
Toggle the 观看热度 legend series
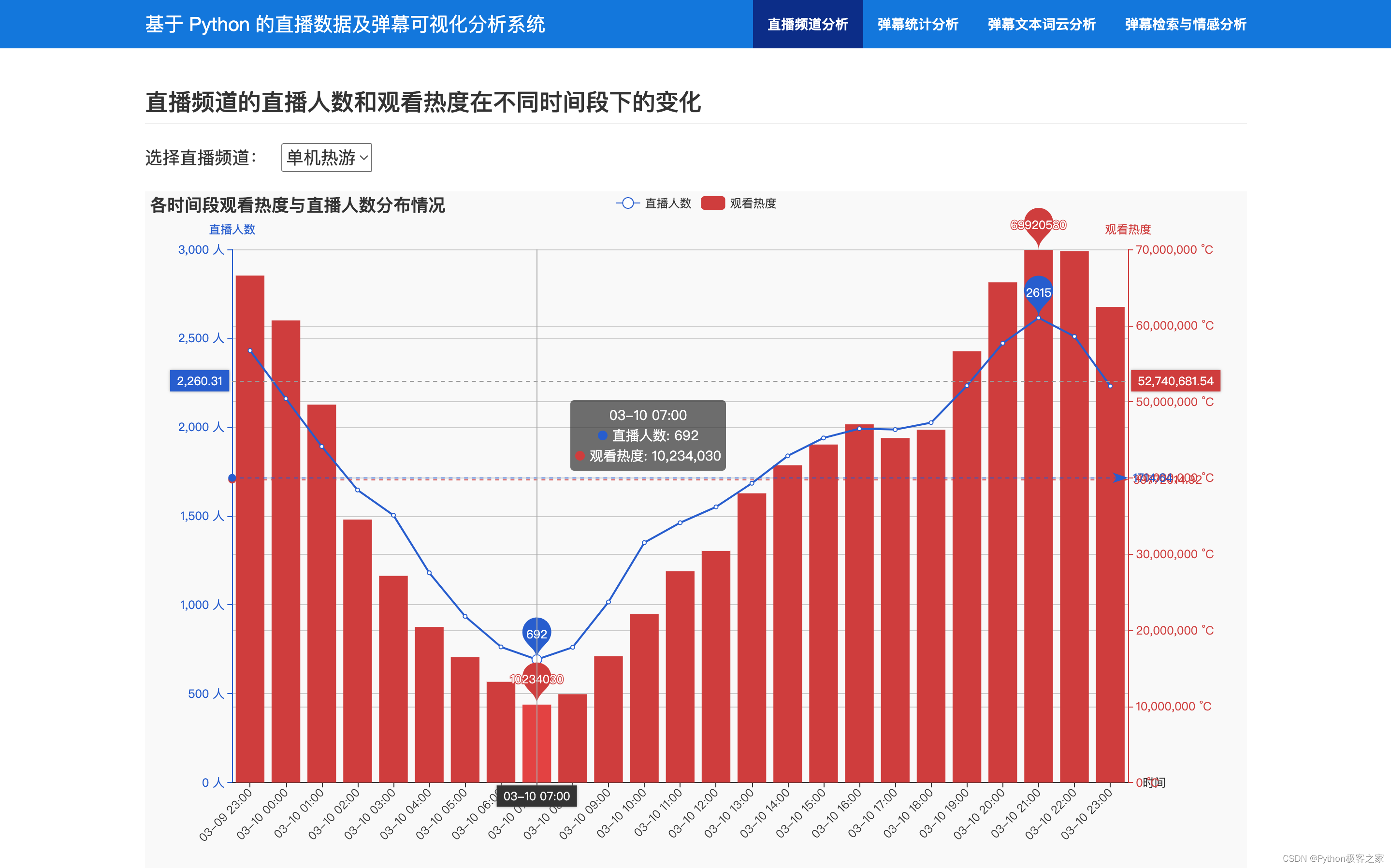752,203
